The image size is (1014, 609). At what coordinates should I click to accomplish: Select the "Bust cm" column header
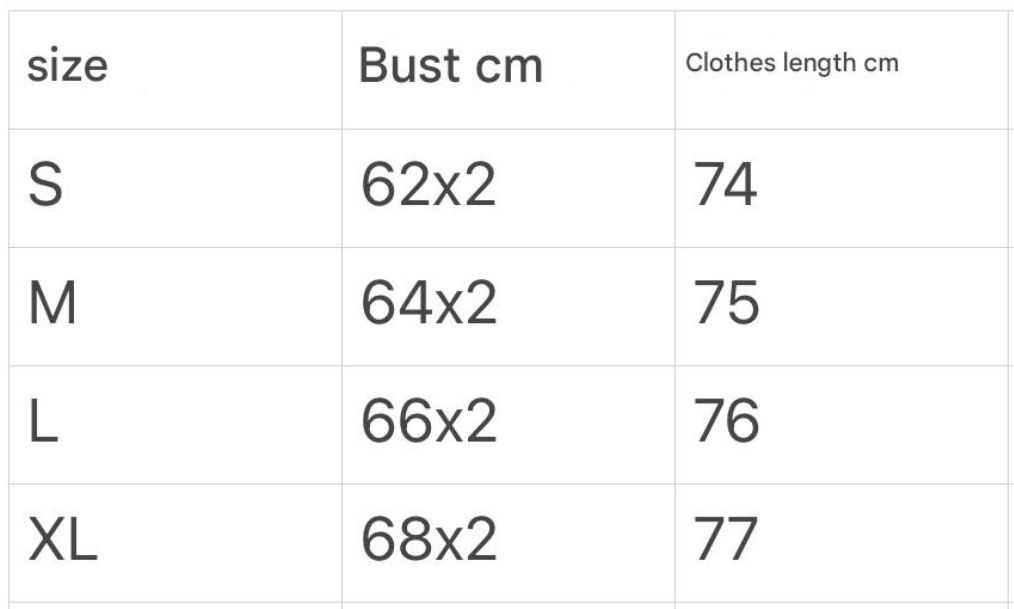point(450,66)
